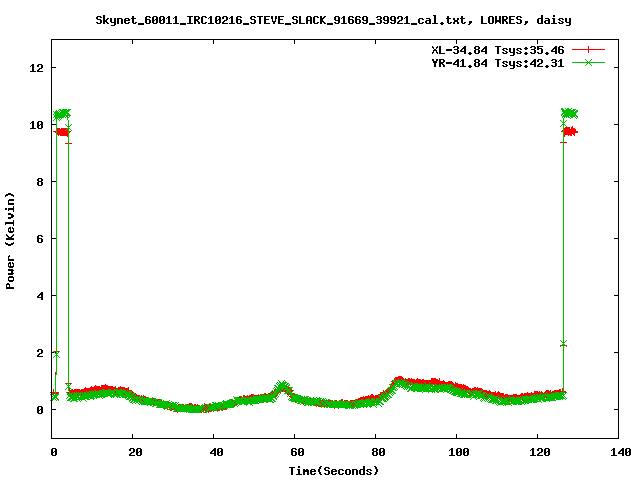Click the small signal peak near 57 seconds
This screenshot has width=640, height=480.
283,388
